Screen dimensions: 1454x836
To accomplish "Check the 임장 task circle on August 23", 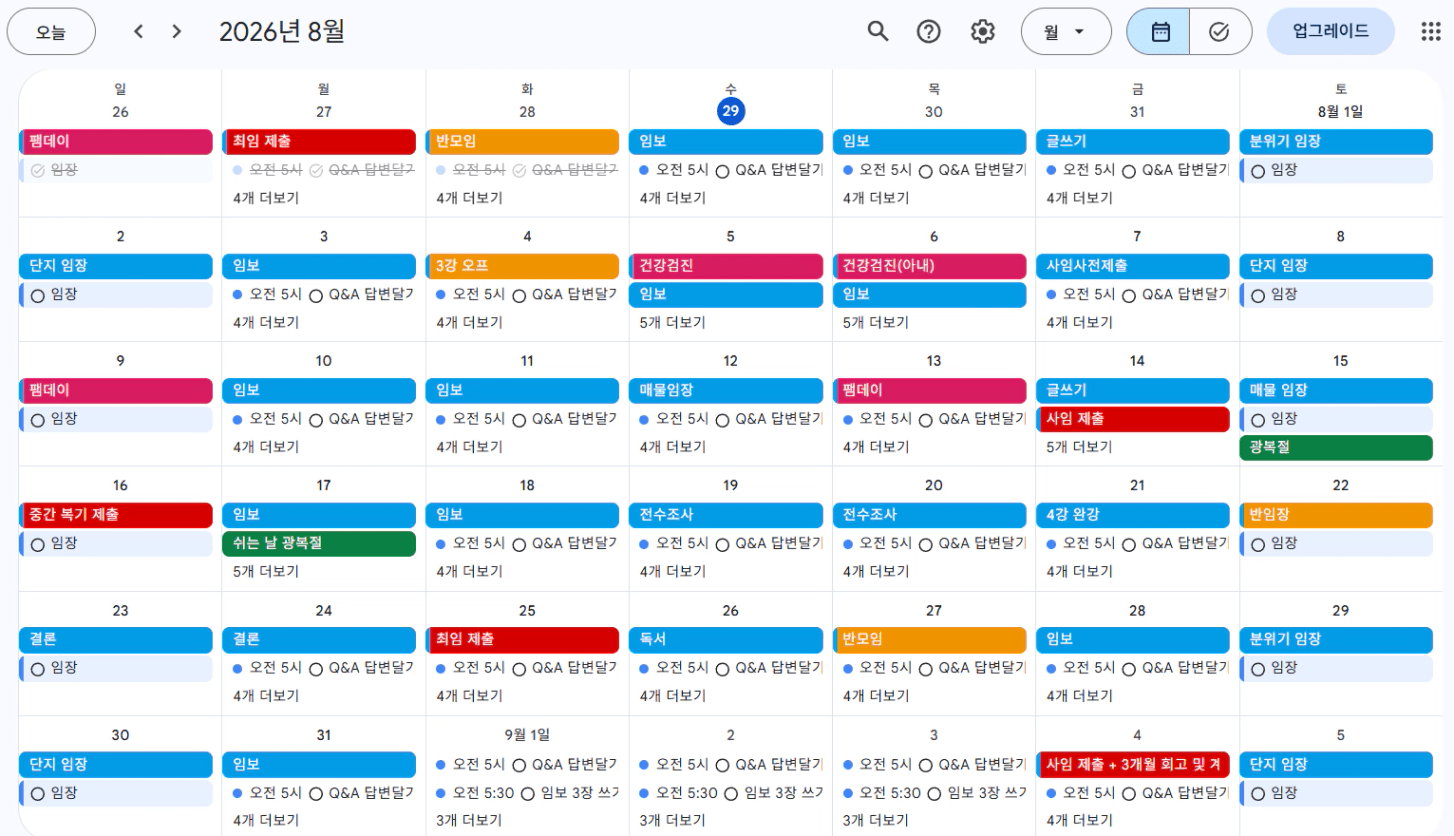I will pyautogui.click(x=38, y=669).
